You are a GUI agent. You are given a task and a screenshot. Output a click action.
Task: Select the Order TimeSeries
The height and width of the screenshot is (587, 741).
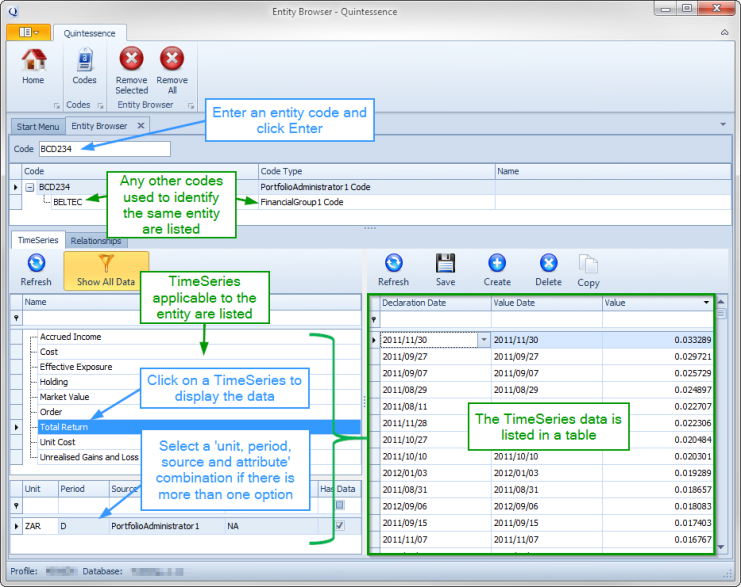point(51,412)
